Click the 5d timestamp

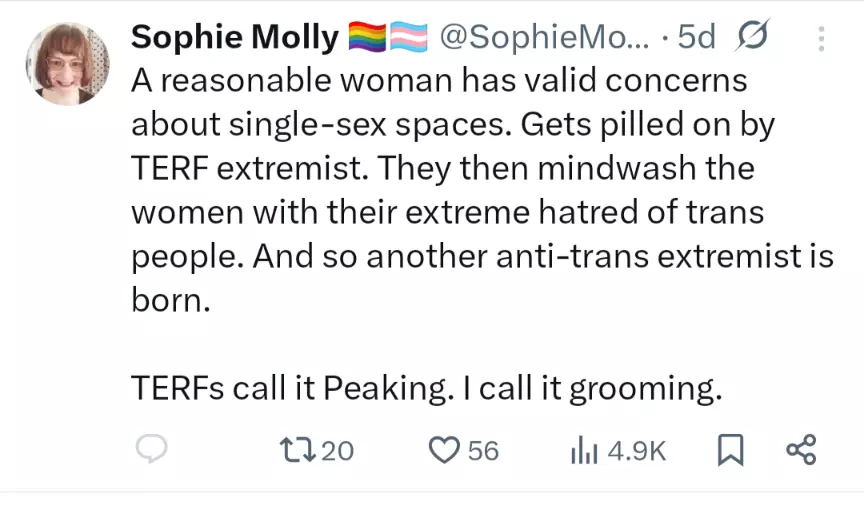[x=696, y=38]
